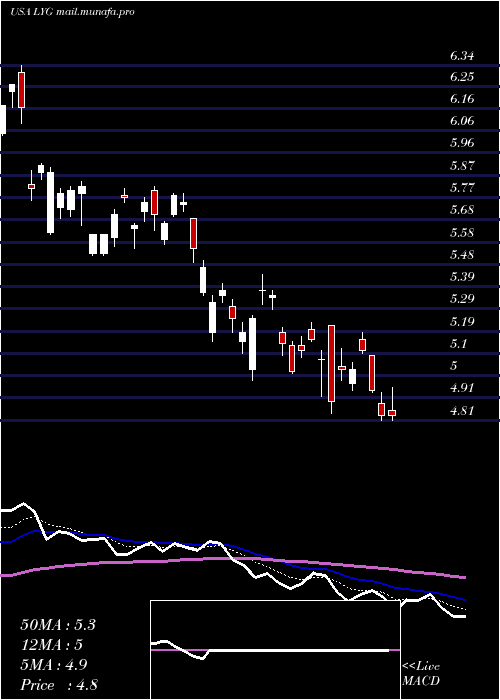The height and width of the screenshot is (700, 500).
Task: Click the '5MA : 4.9' readout
Action: click(54, 665)
